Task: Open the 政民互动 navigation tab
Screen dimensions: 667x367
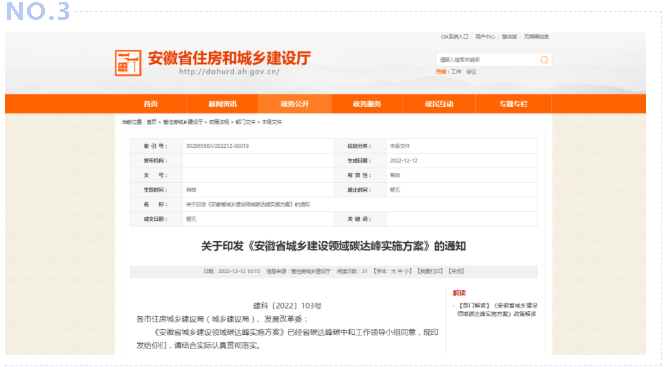Action: 439,104
